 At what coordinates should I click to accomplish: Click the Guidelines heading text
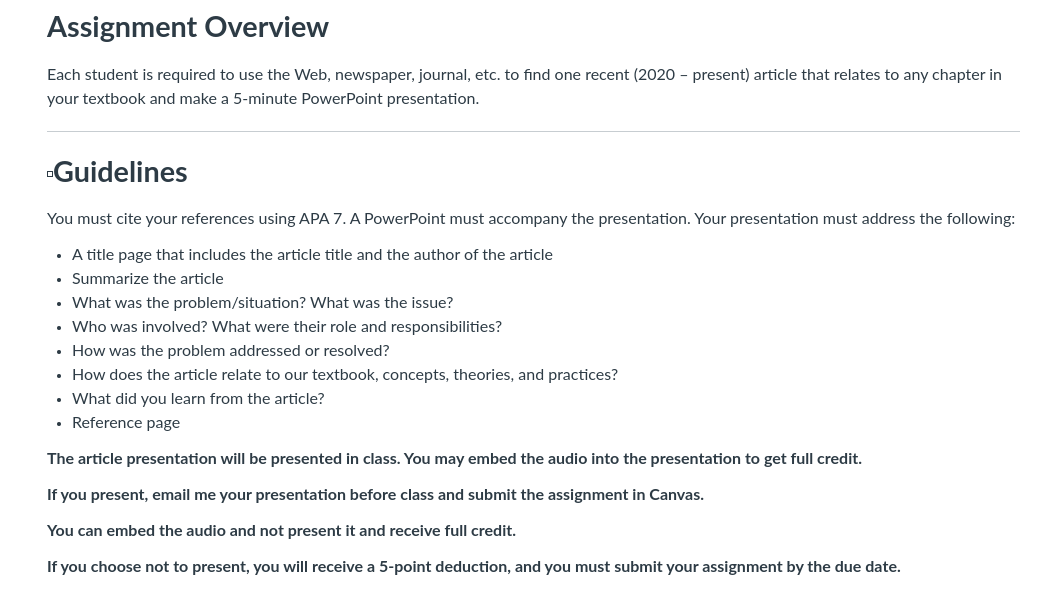120,172
